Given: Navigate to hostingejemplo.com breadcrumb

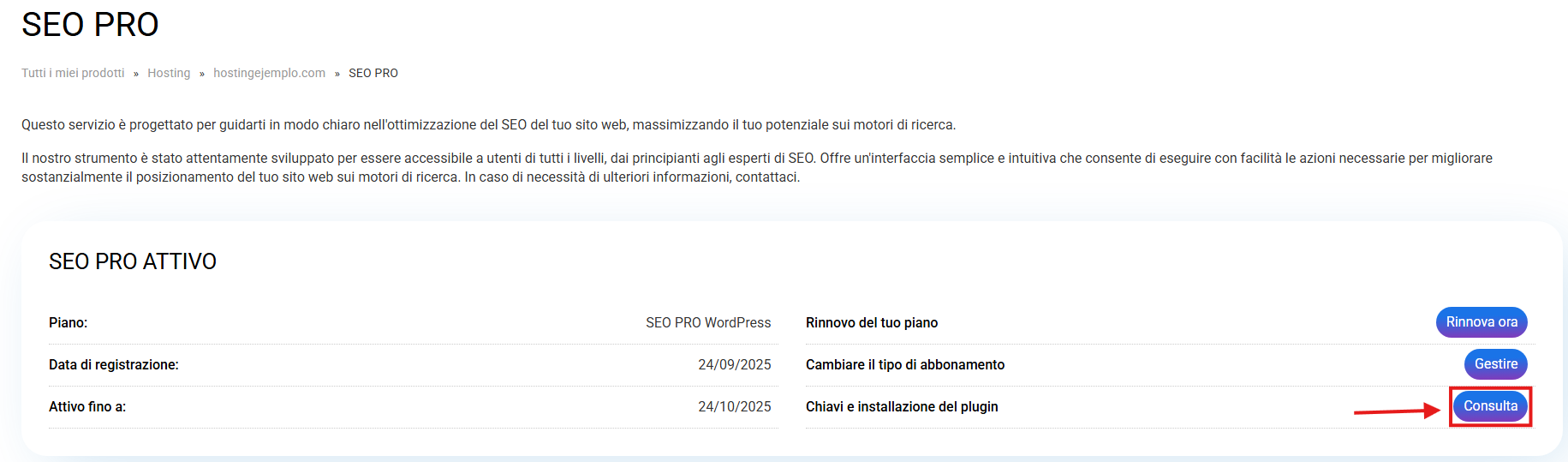Looking at the screenshot, I should (x=269, y=73).
